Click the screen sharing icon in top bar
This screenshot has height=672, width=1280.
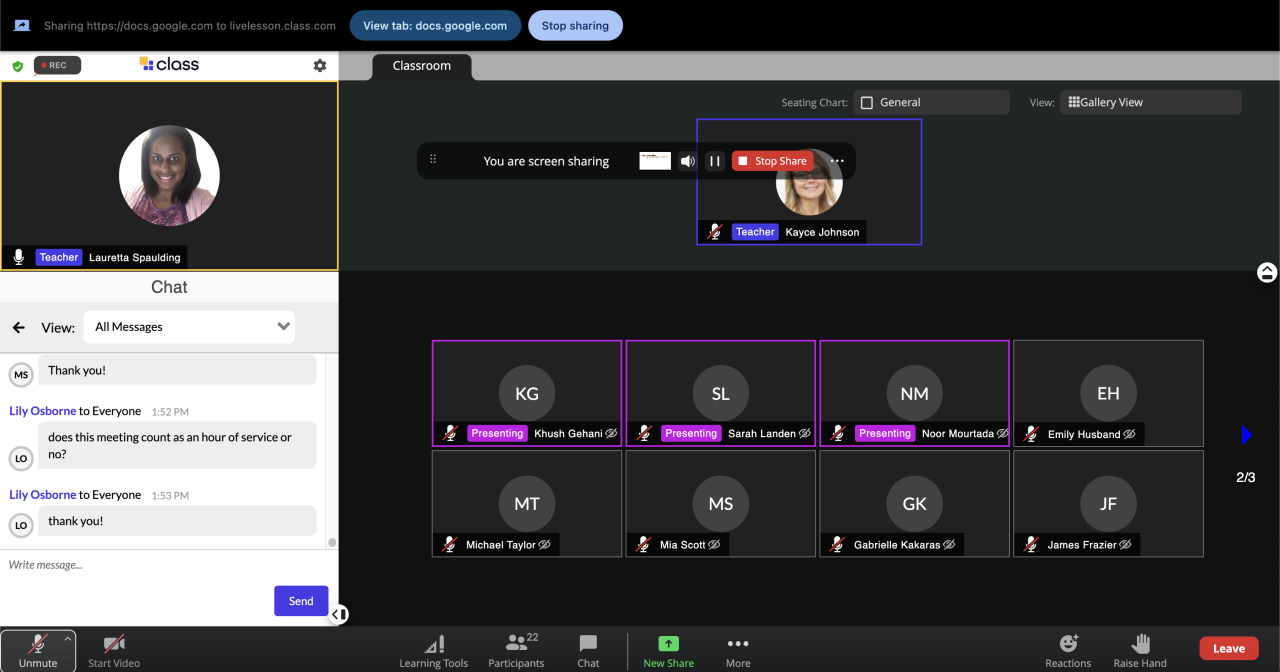tap(22, 26)
